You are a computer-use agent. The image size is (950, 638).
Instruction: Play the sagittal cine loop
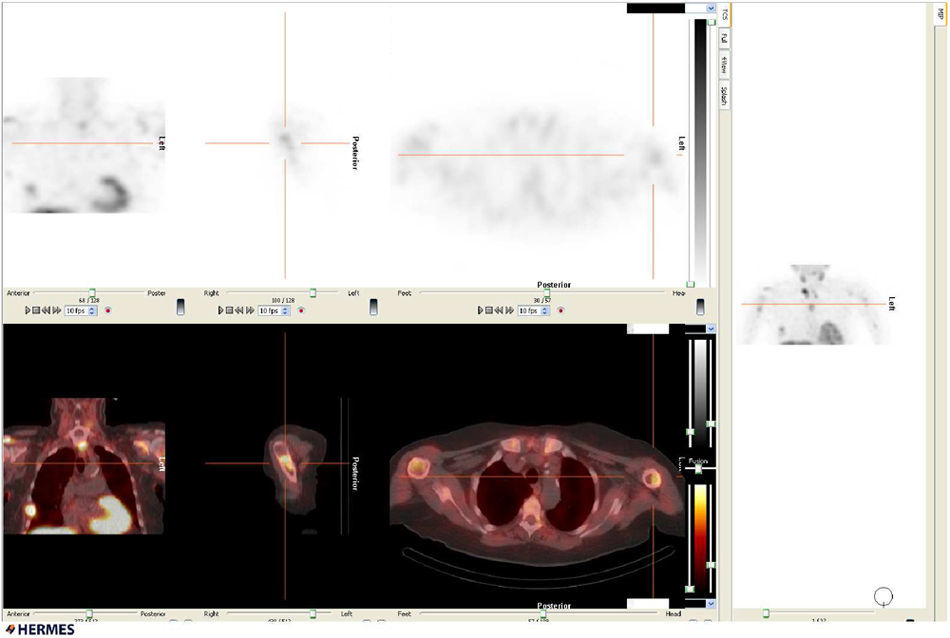221,311
